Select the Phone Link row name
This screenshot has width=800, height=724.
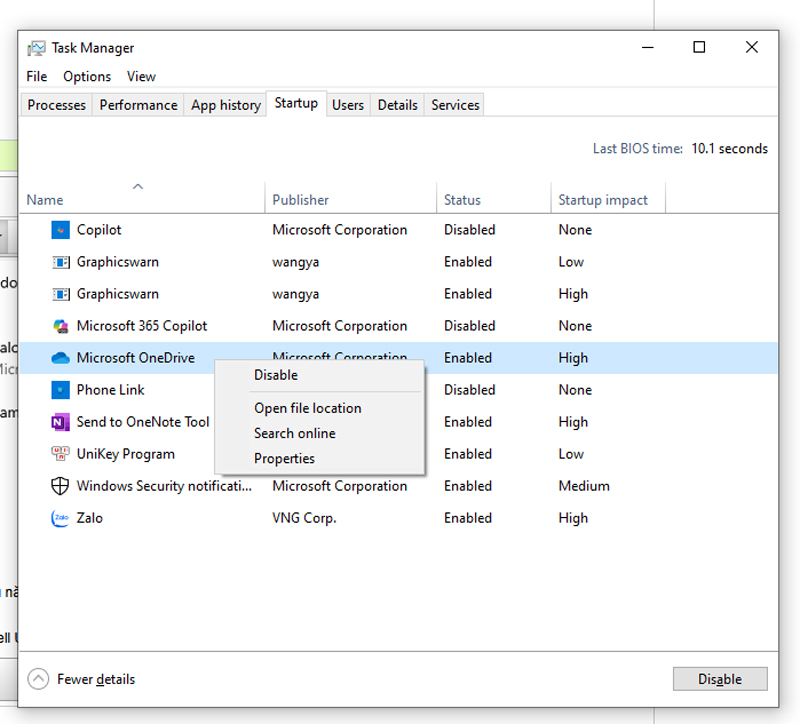pyautogui.click(x=111, y=390)
